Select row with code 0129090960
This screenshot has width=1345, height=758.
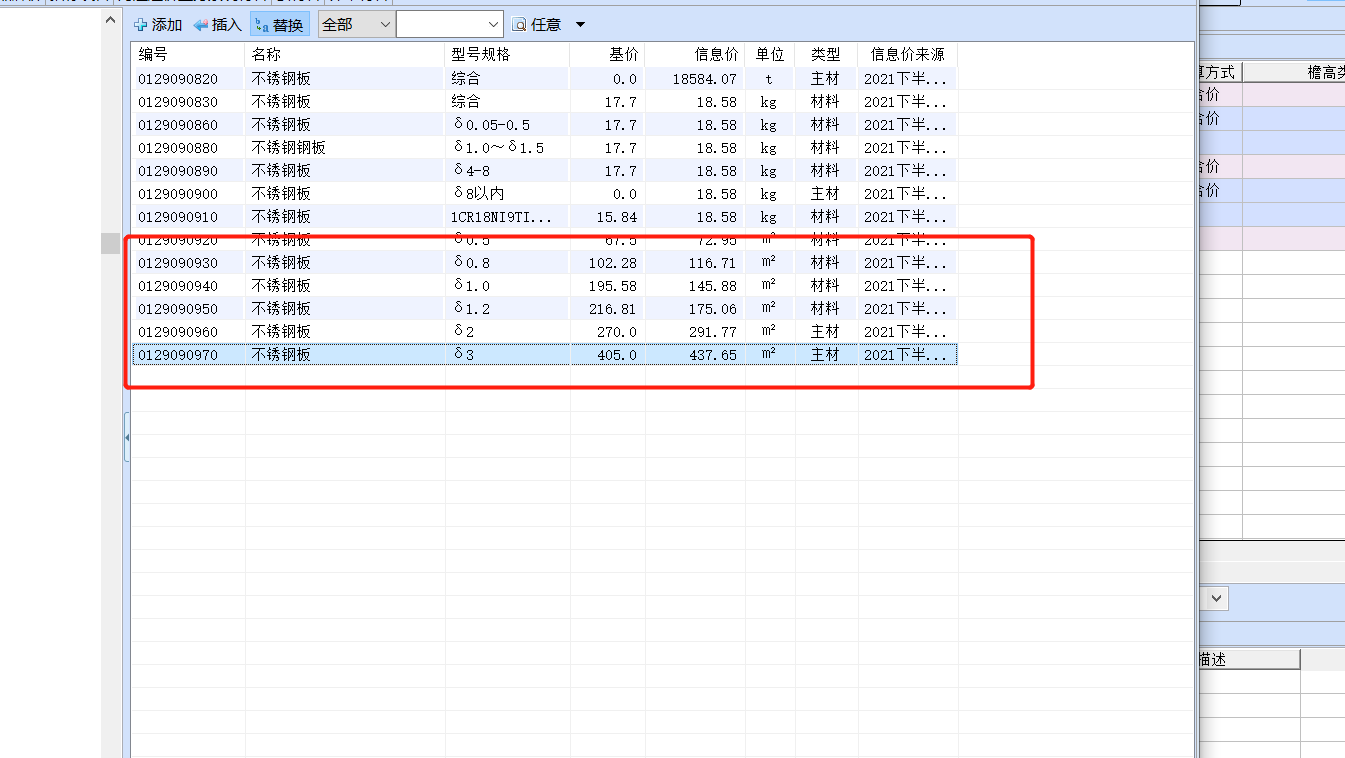(x=545, y=332)
